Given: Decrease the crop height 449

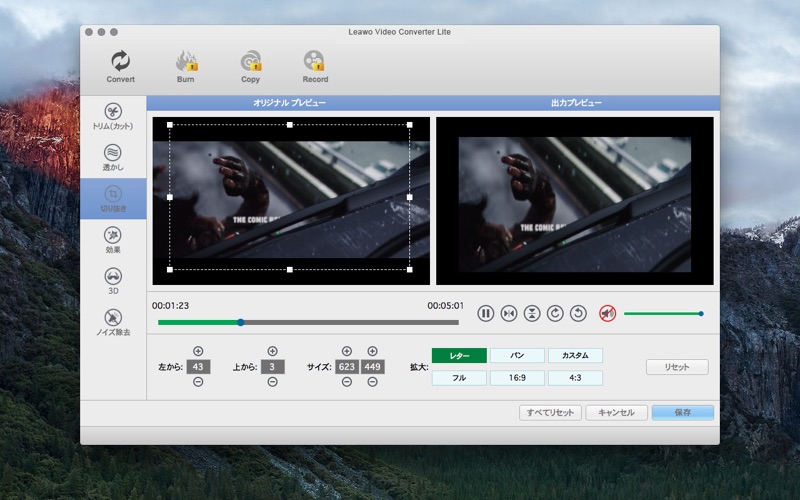Looking at the screenshot, I should coord(372,382).
